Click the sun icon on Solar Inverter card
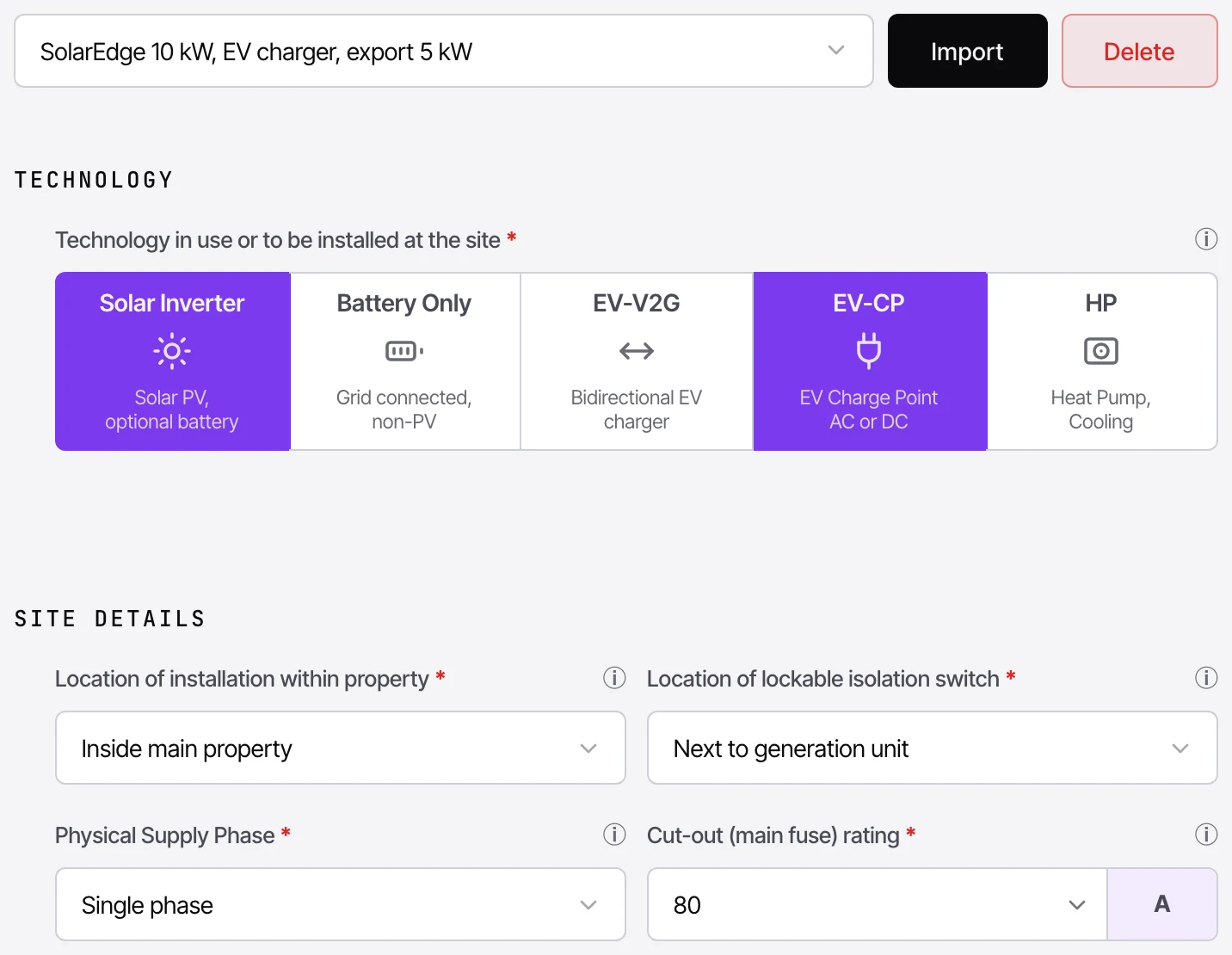 coord(172,351)
